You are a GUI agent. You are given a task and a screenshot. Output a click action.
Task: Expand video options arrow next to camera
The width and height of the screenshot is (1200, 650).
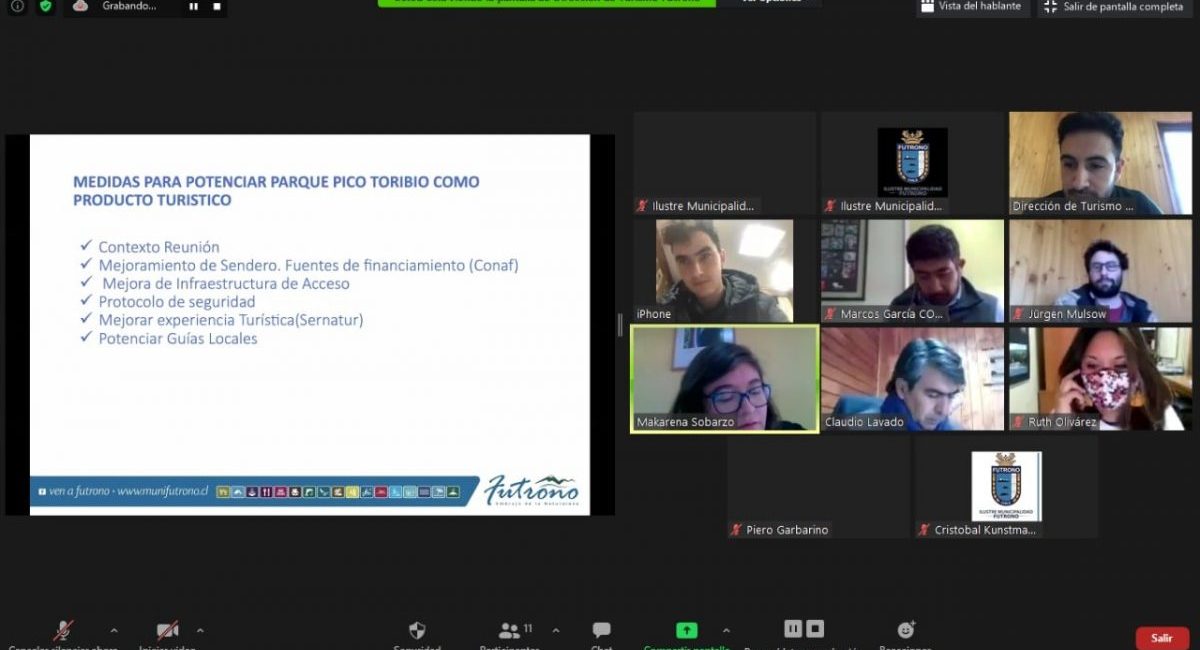click(x=200, y=631)
